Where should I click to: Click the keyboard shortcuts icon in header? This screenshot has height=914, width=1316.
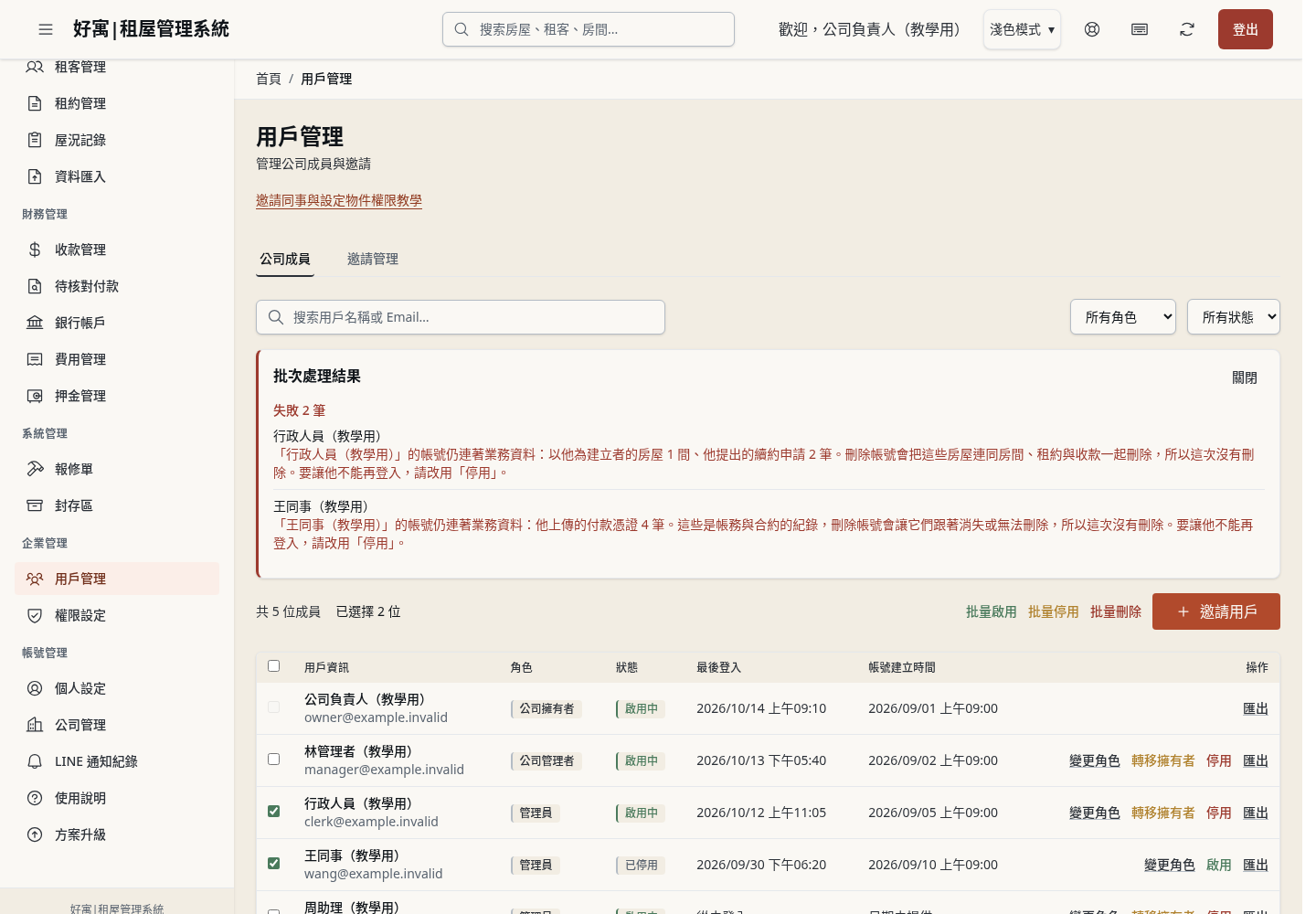[x=1140, y=29]
